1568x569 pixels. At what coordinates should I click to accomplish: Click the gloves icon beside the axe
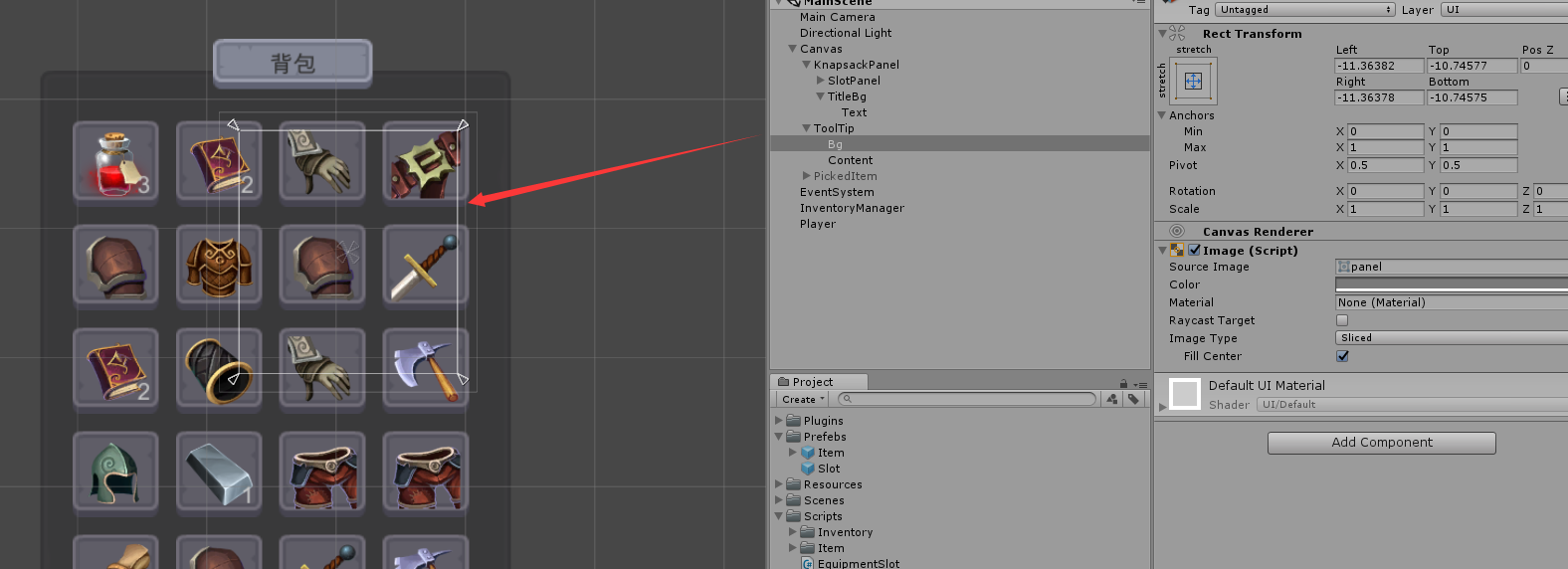[x=322, y=369]
